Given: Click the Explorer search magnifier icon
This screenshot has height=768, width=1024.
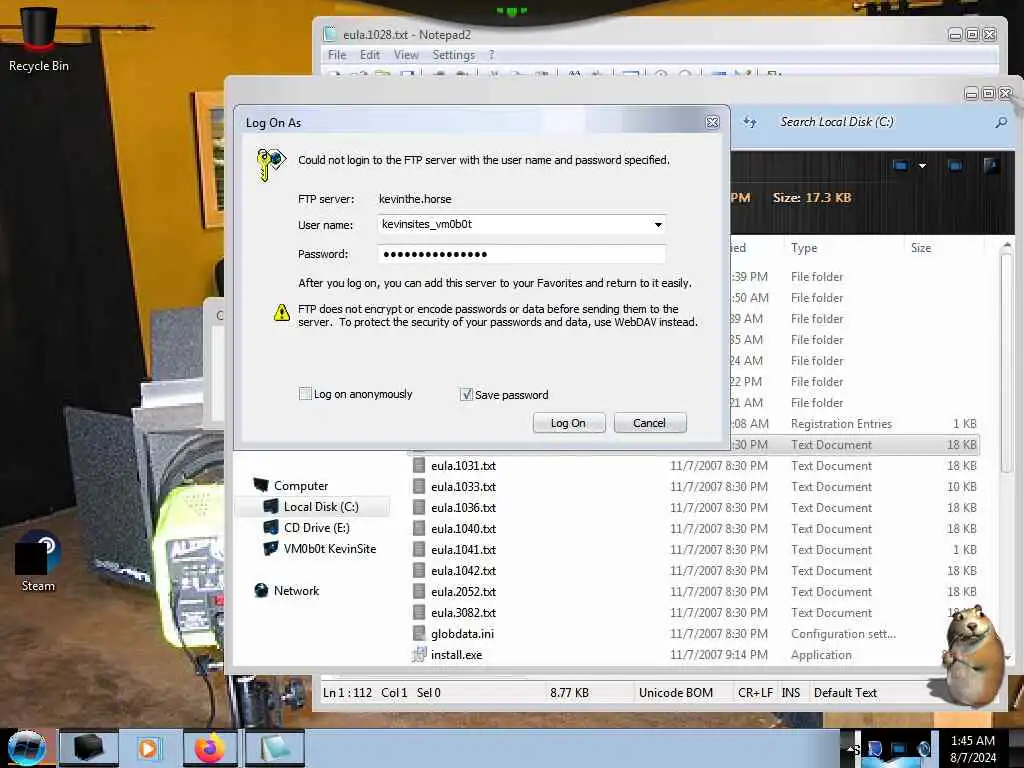Looking at the screenshot, I should pos(1000,122).
